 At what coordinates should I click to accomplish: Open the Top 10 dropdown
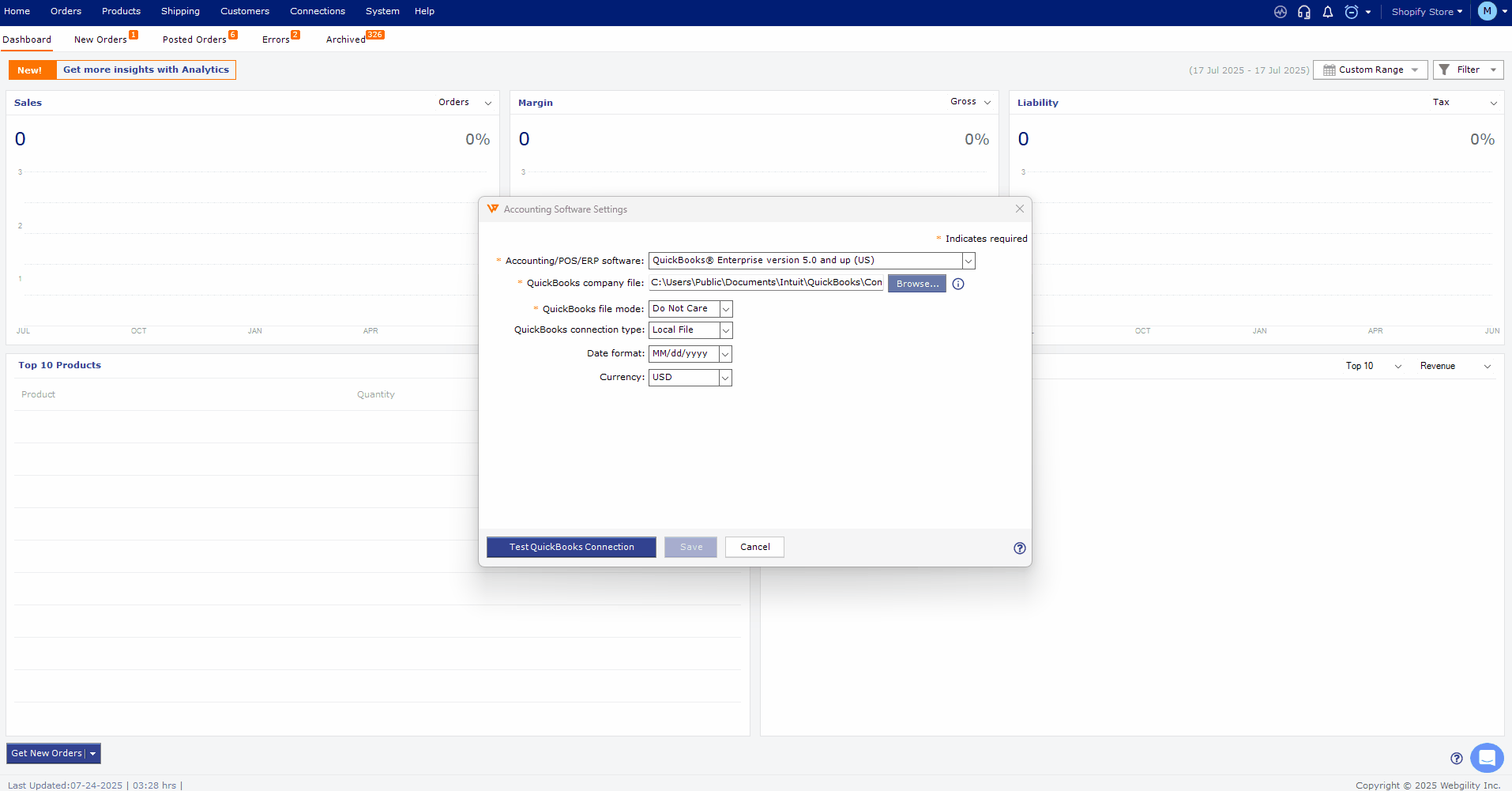[1374, 366]
